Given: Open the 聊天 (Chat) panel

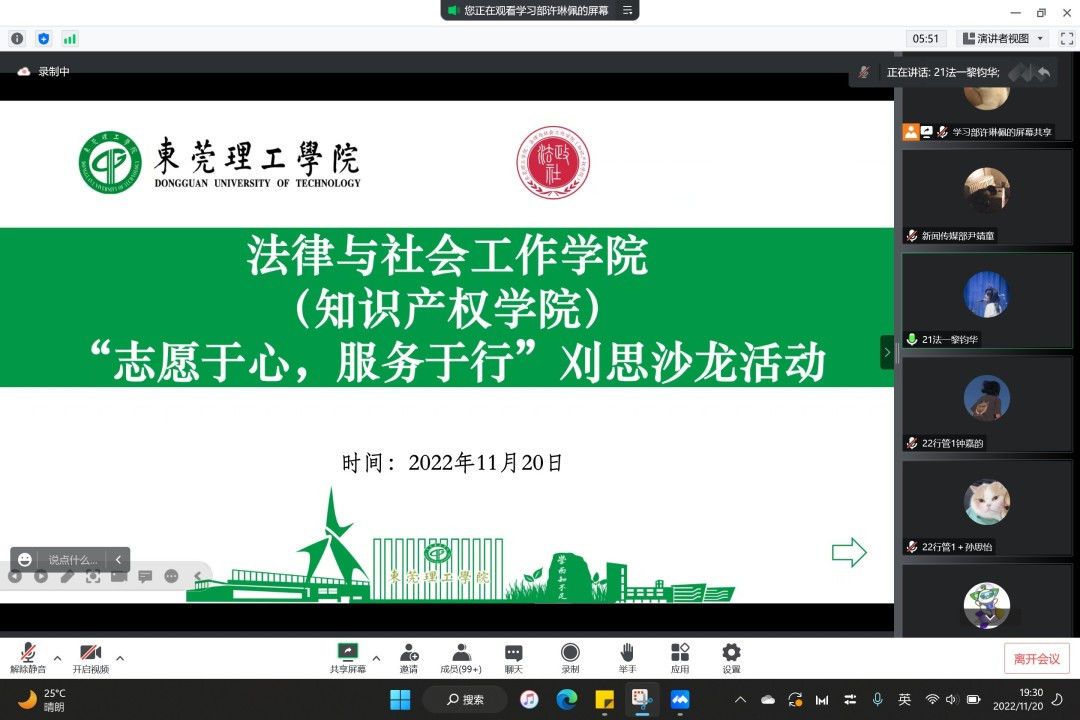Looking at the screenshot, I should pos(513,656).
